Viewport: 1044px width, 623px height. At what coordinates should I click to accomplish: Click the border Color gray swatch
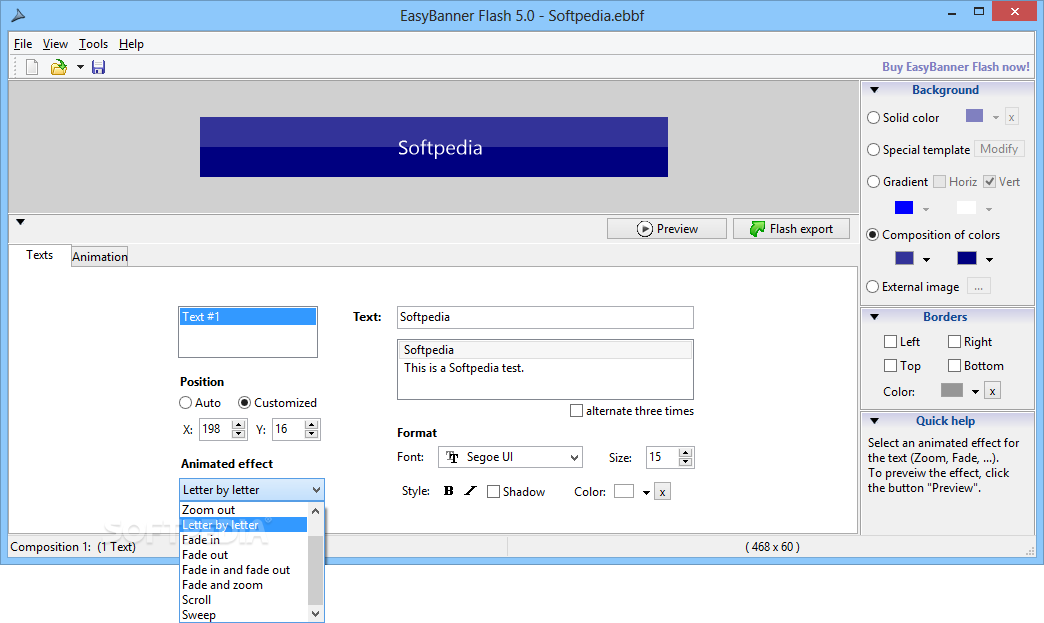pos(952,390)
